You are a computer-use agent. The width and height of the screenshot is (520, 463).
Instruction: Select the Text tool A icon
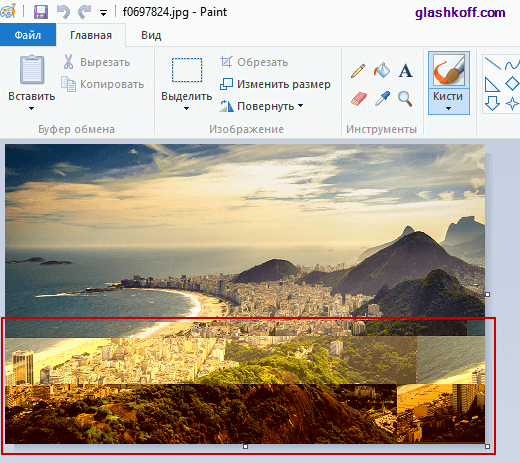tap(405, 71)
